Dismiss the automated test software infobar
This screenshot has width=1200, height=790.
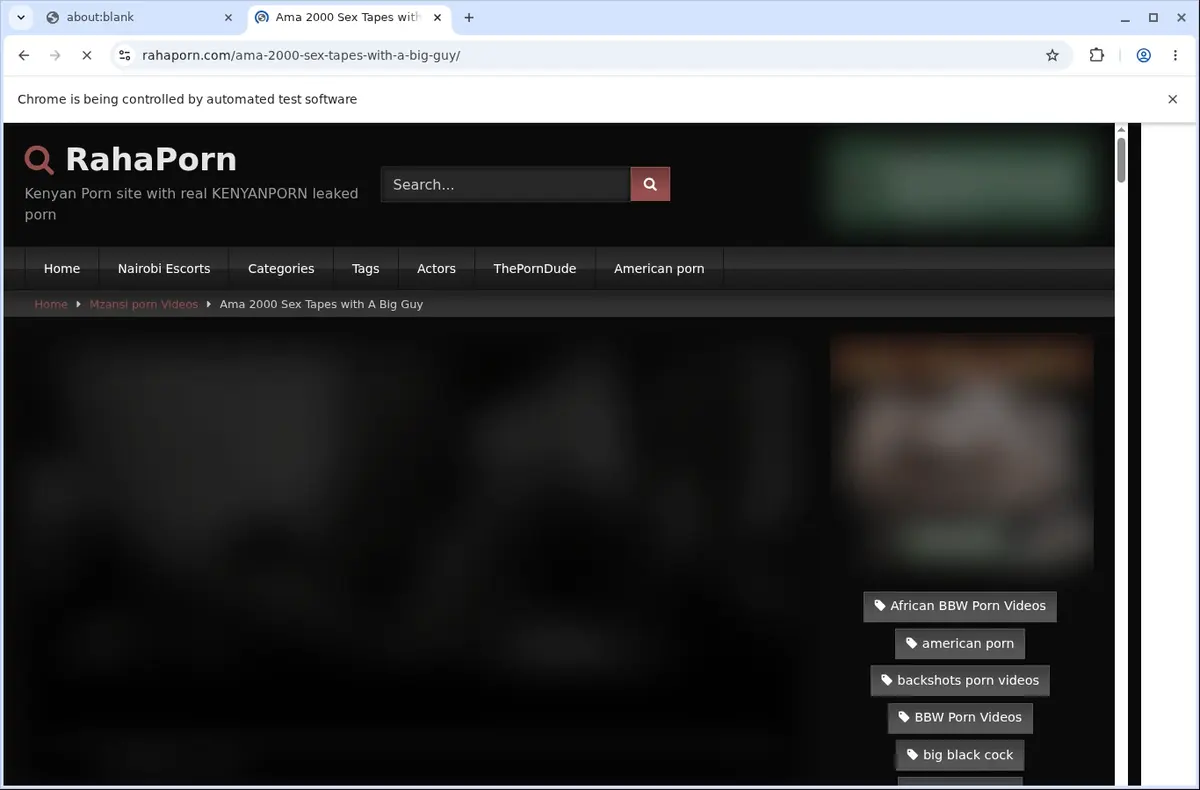tap(1172, 99)
